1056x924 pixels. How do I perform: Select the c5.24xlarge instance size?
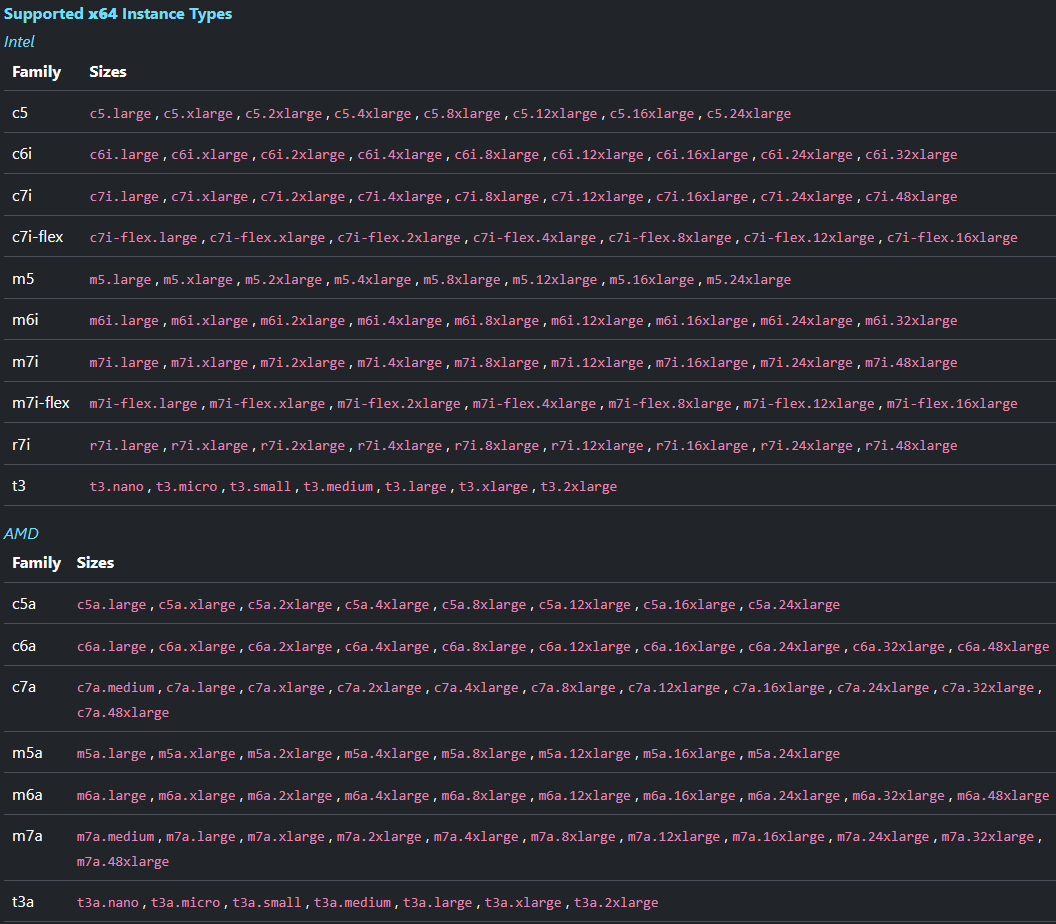coord(748,113)
